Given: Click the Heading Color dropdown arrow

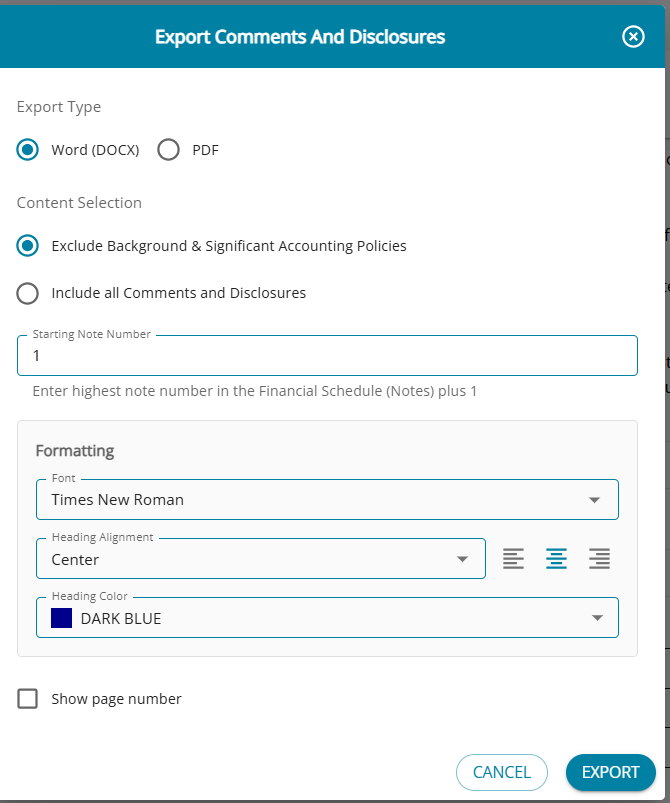Looking at the screenshot, I should pyautogui.click(x=597, y=618).
